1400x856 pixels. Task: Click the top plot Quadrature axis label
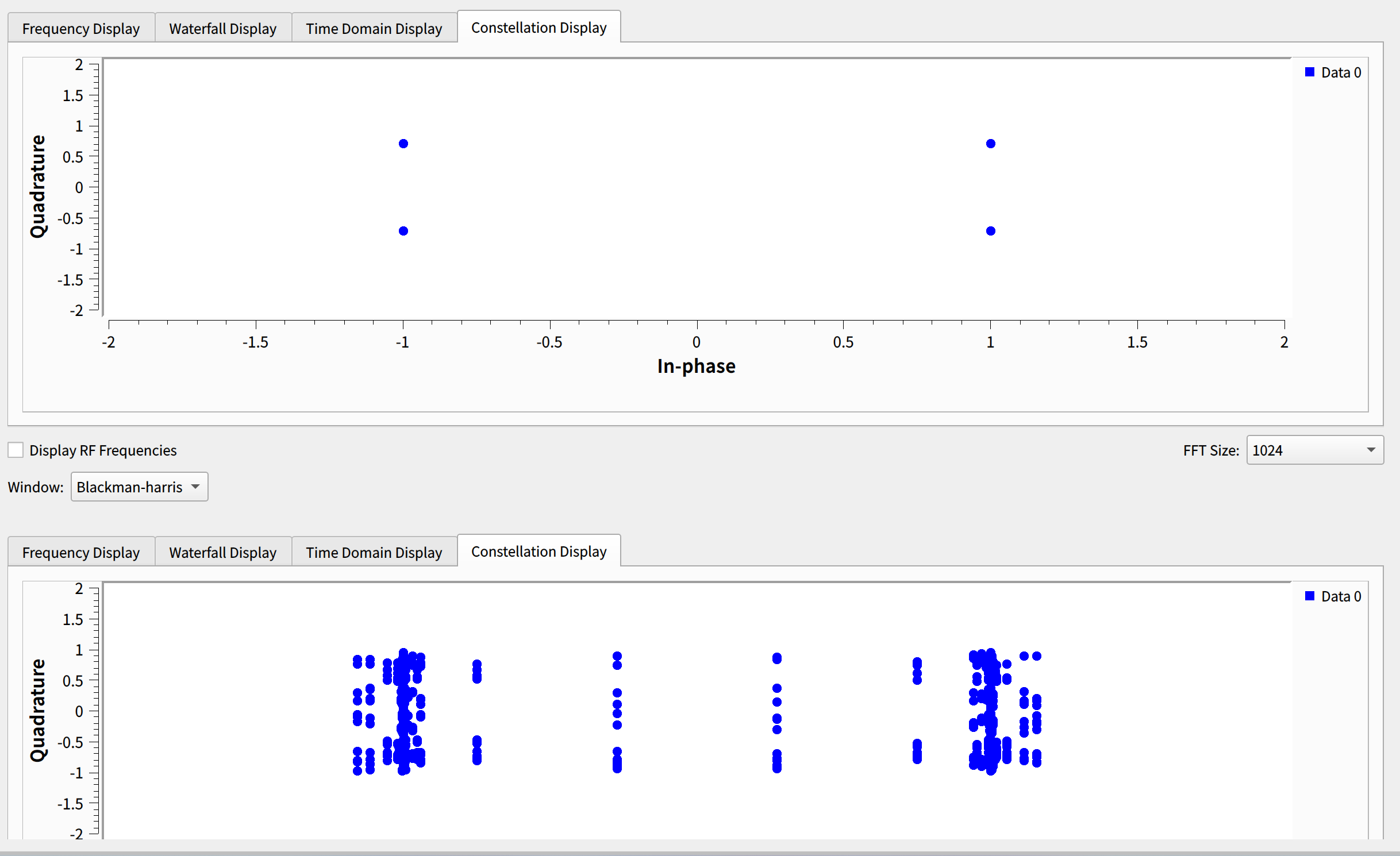click(38, 187)
